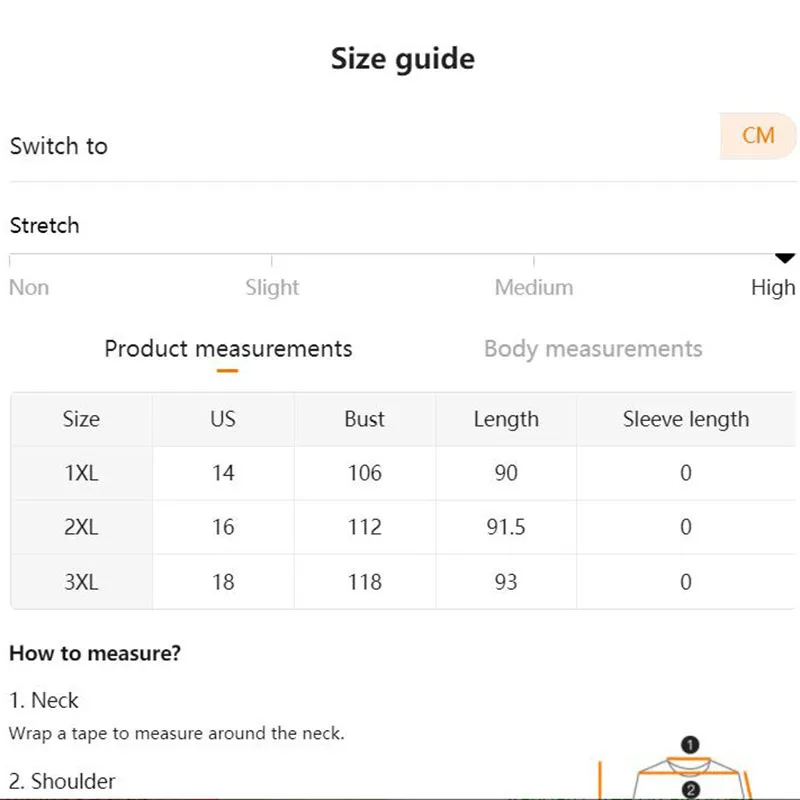The image size is (800, 800).
Task: Select the Product measurements tab
Action: (228, 349)
